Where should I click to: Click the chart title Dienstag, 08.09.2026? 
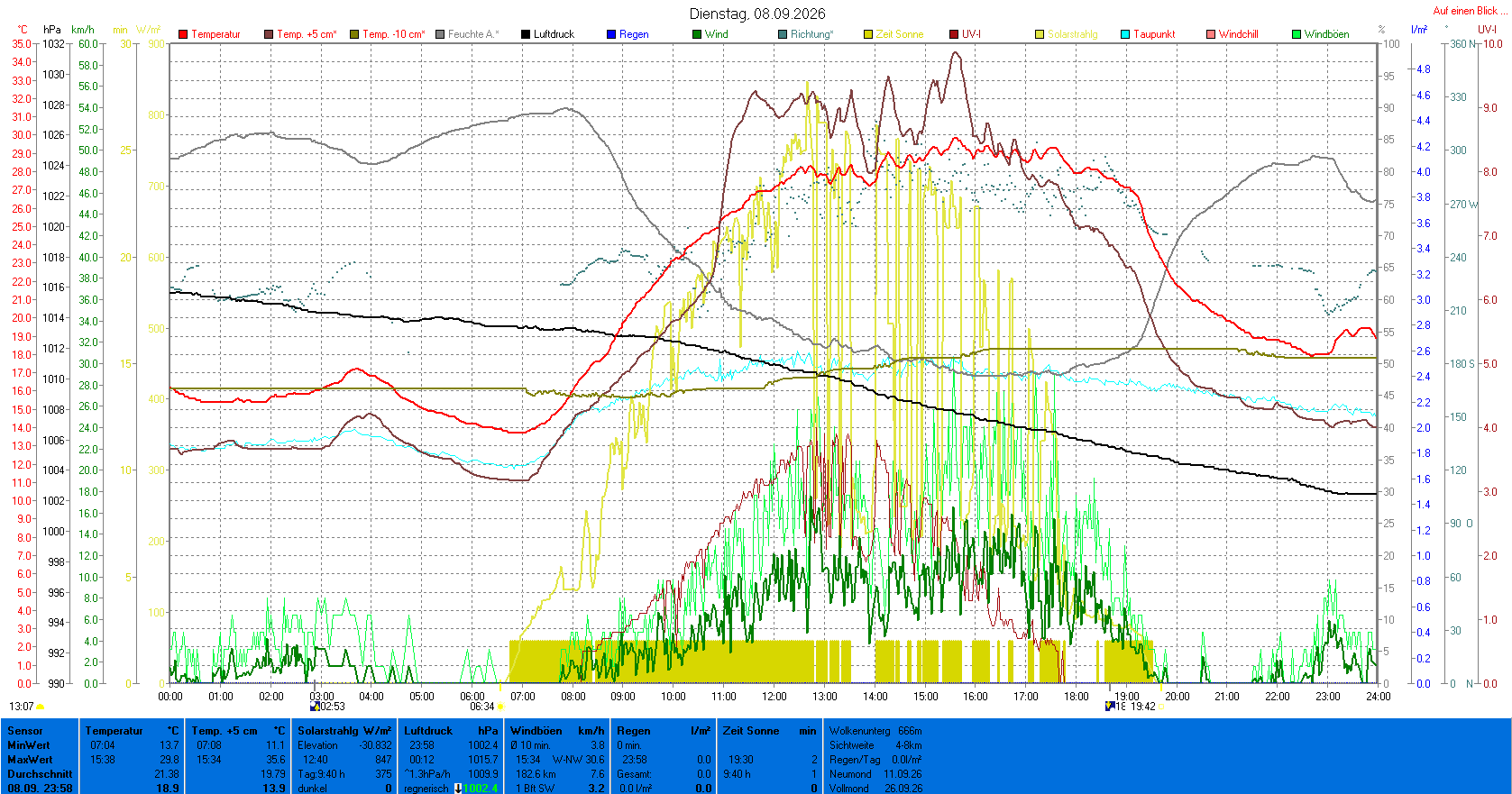pyautogui.click(x=757, y=14)
